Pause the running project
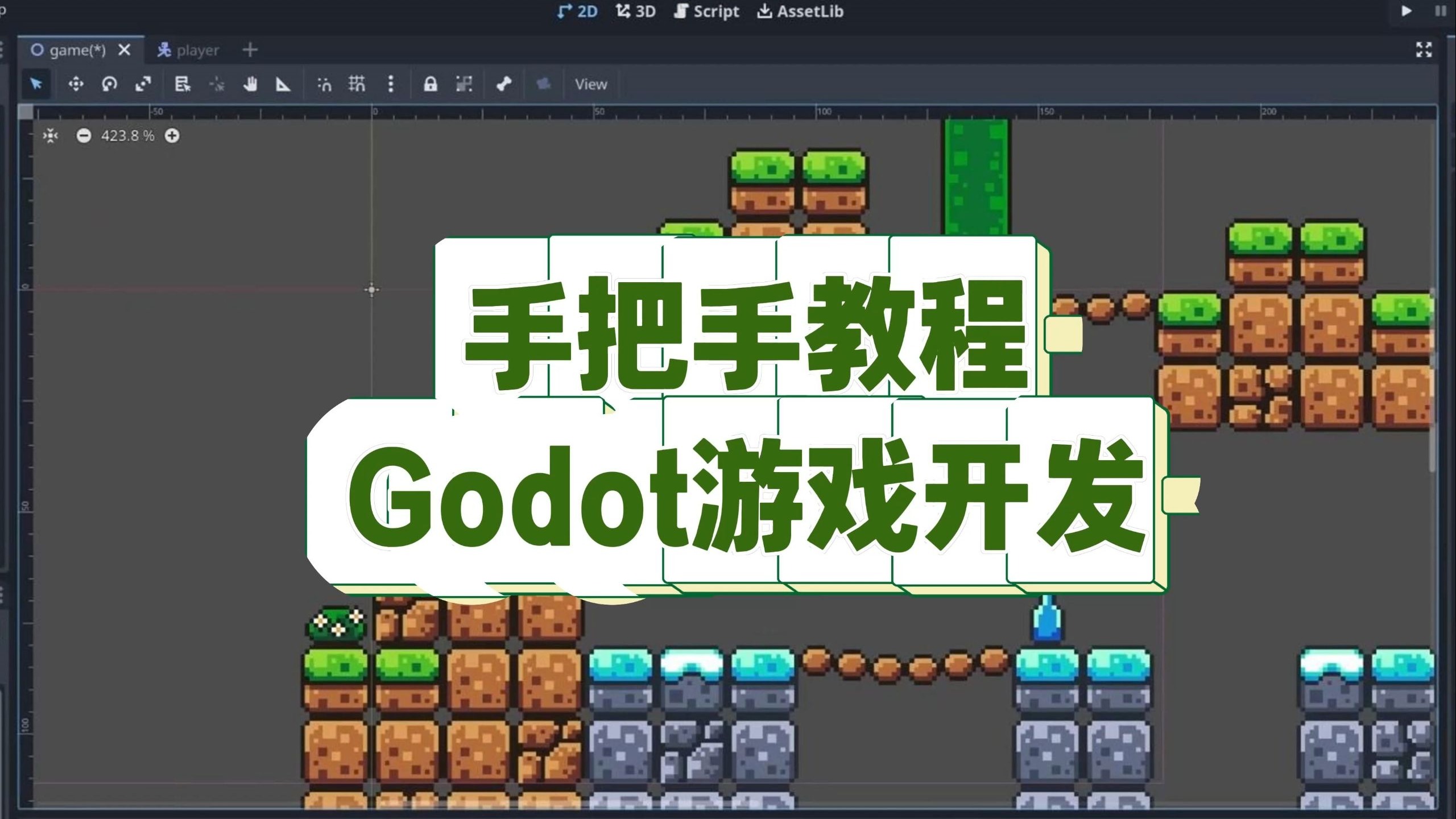The image size is (1456, 819). 1440,11
